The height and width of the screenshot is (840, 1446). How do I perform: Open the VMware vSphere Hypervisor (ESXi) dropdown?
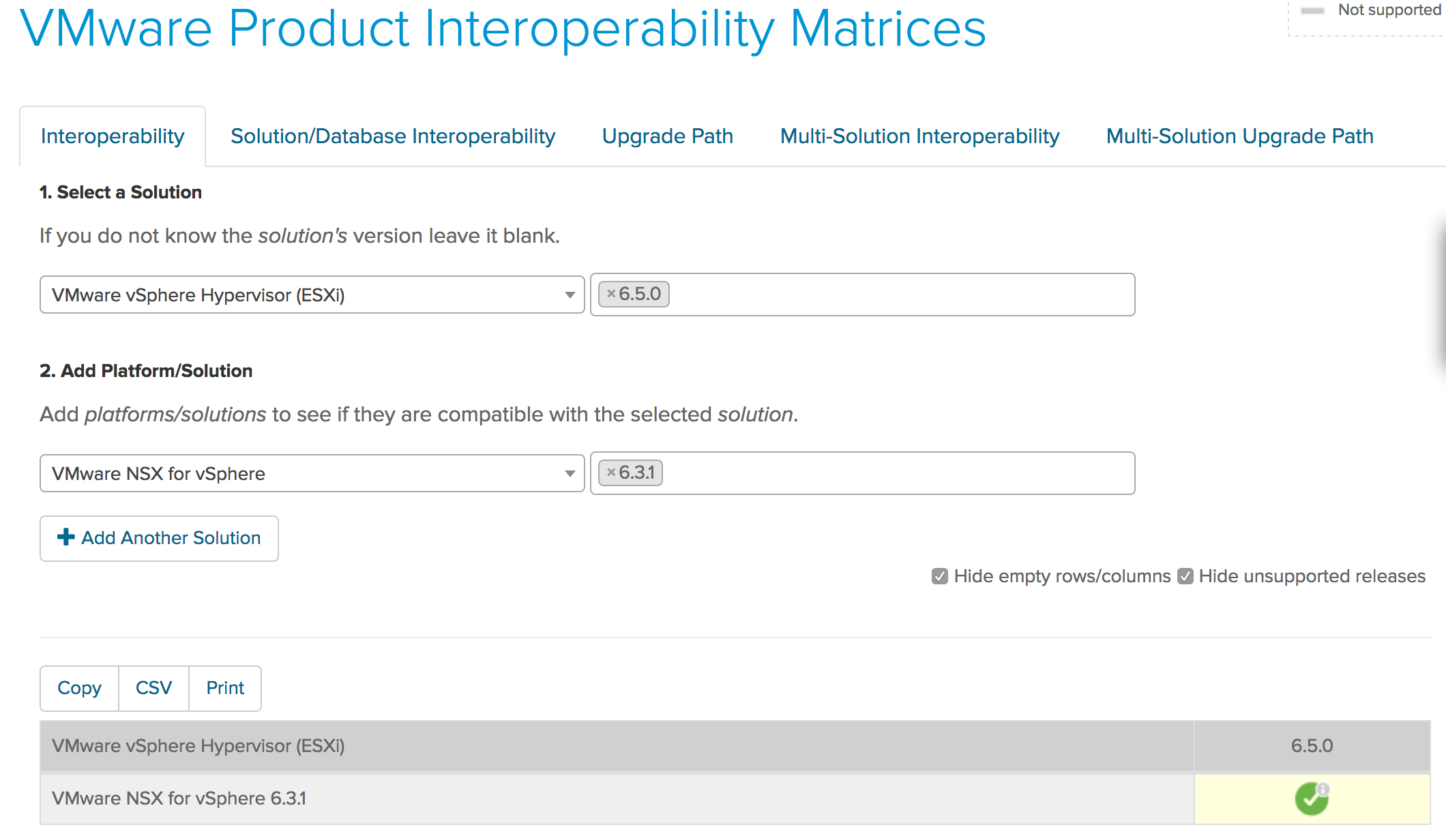pos(312,295)
